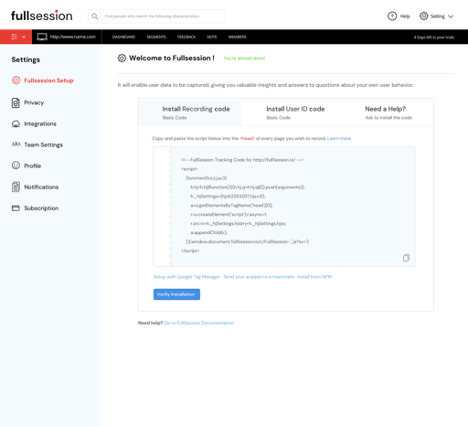
Task: Click the Verify Installation button
Action: pos(177,294)
